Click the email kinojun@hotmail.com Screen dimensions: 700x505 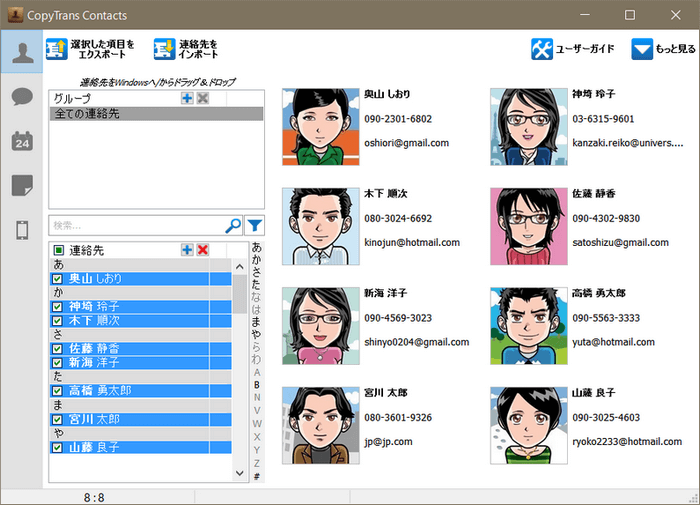pos(412,242)
